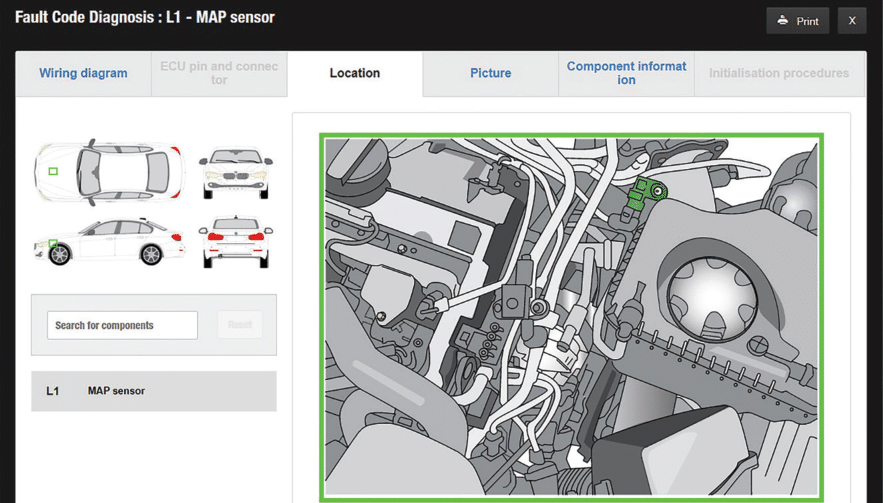Open the Wiring diagram tab

[83, 73]
